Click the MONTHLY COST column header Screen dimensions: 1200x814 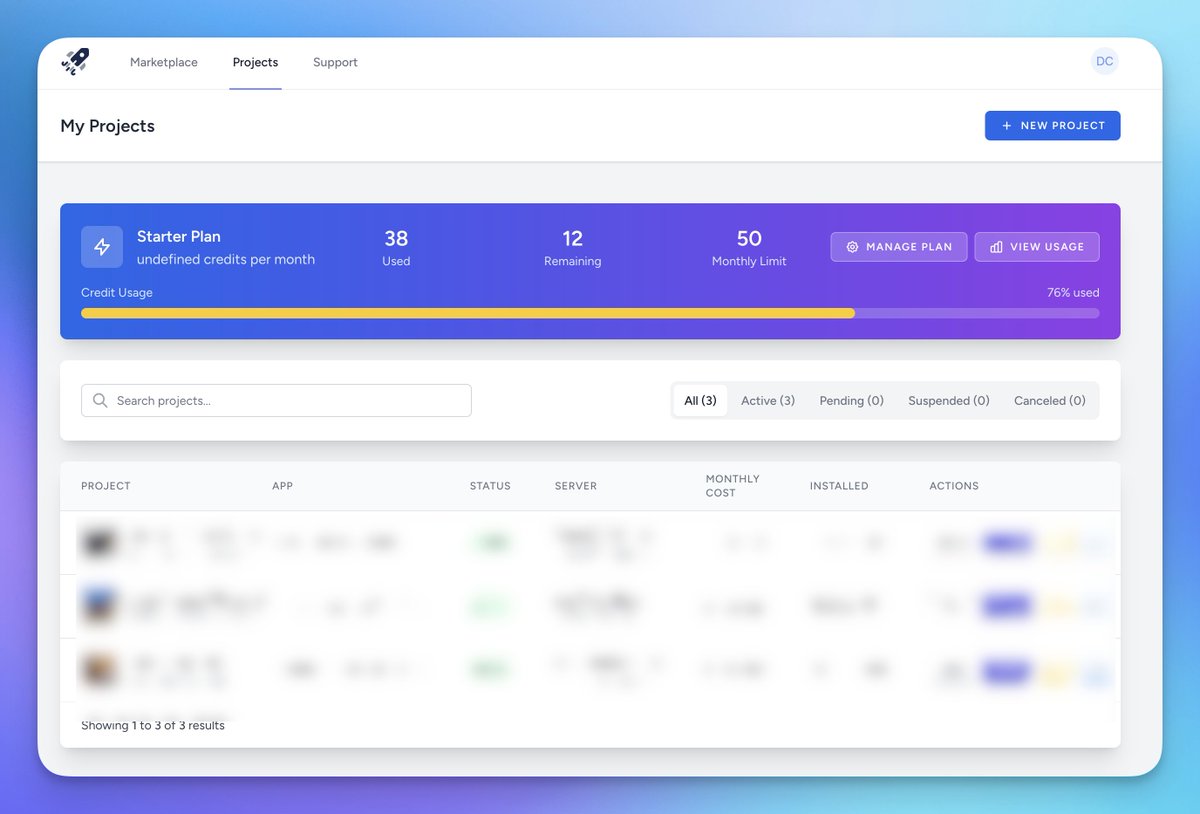point(733,486)
